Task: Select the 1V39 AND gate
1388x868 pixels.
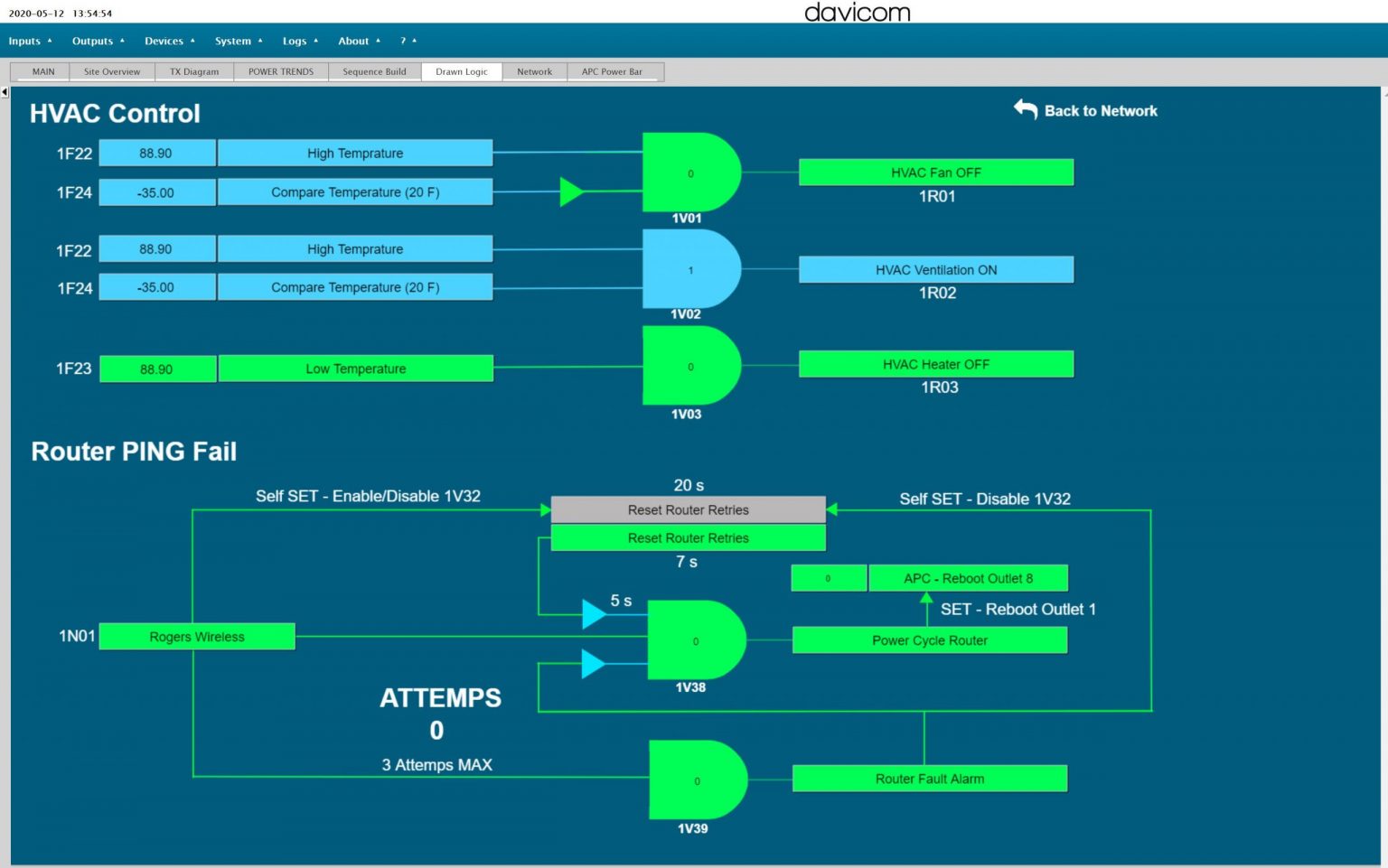Action: [698, 779]
